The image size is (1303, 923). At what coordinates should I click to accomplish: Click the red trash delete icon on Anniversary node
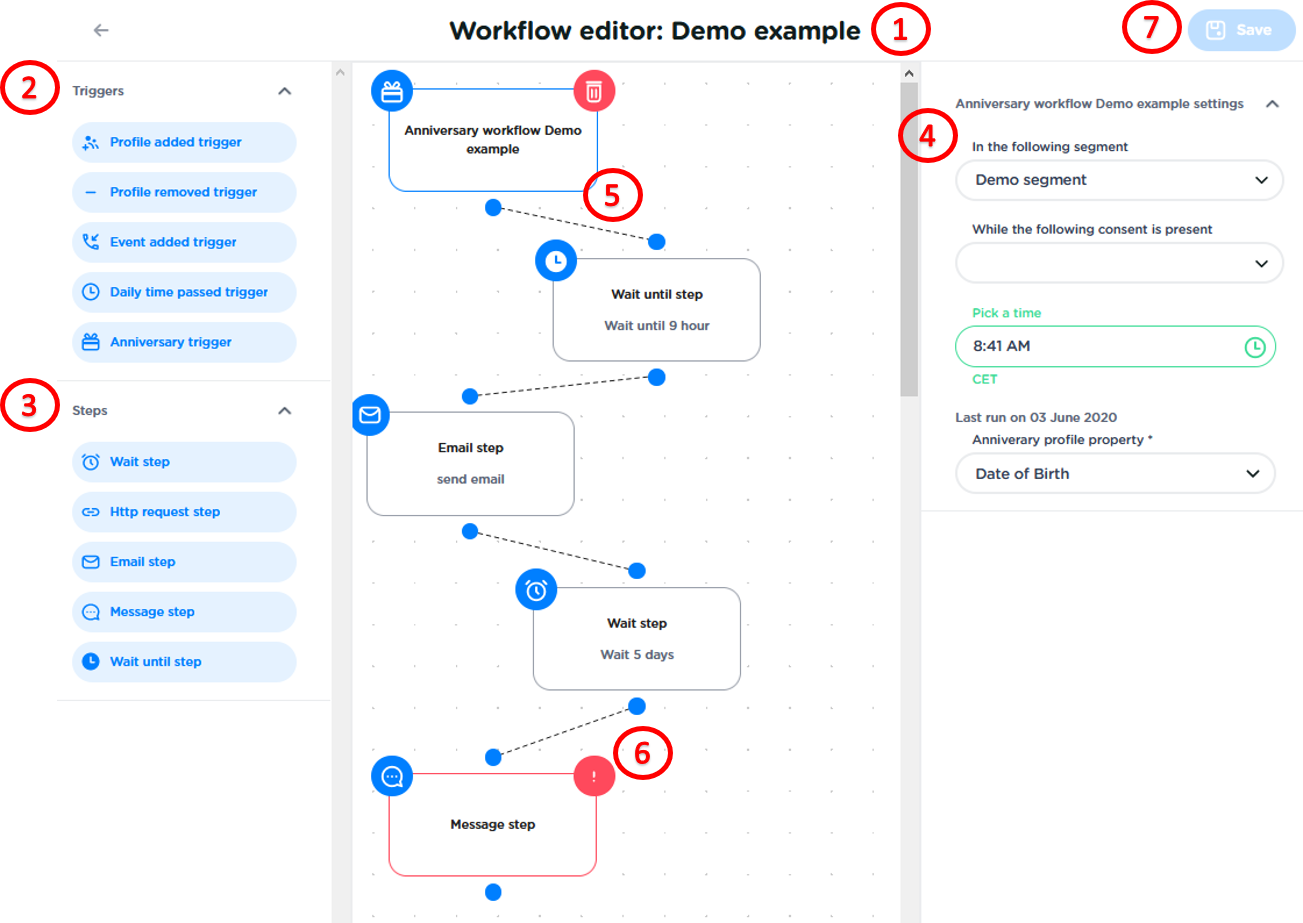pyautogui.click(x=594, y=92)
